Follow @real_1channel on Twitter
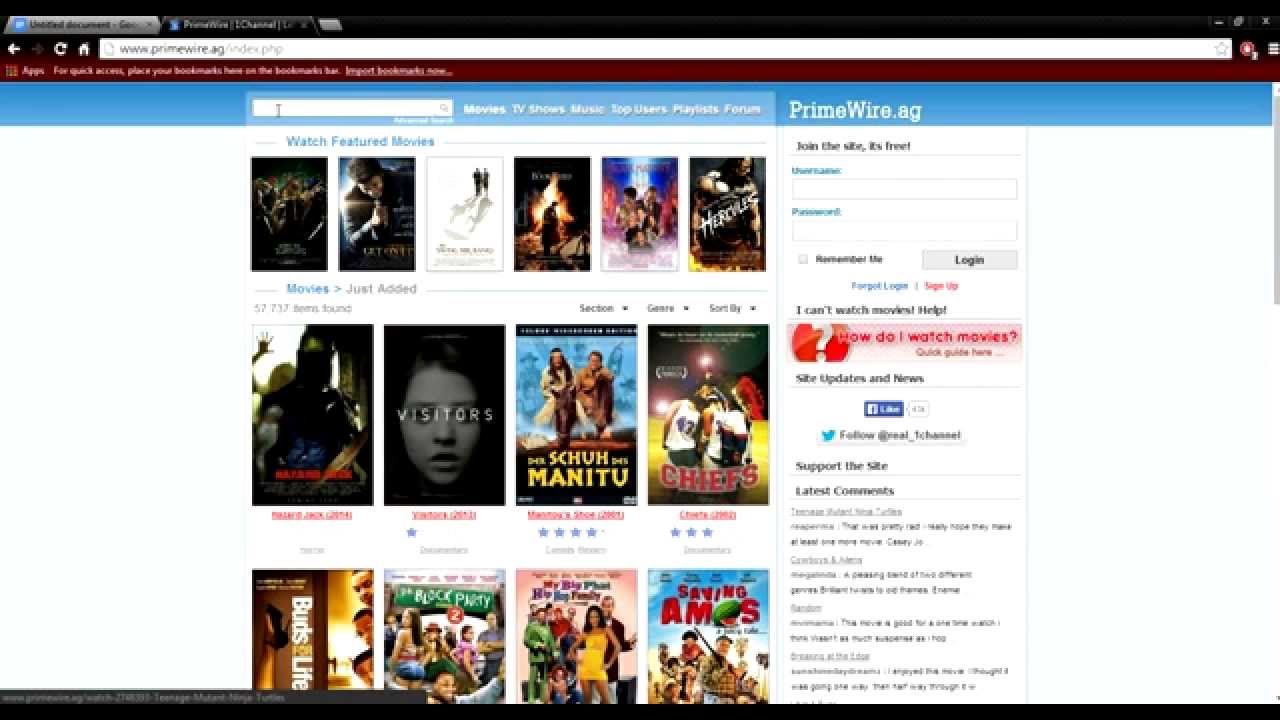 891,435
